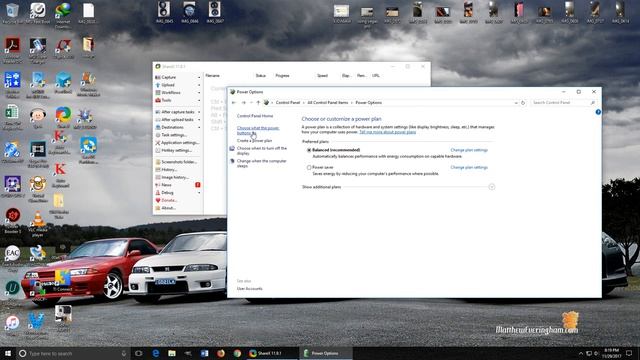Viewport: 640px width, 360px height.
Task: Launch Microsoft Edge from taskbar
Action: [x=156, y=353]
